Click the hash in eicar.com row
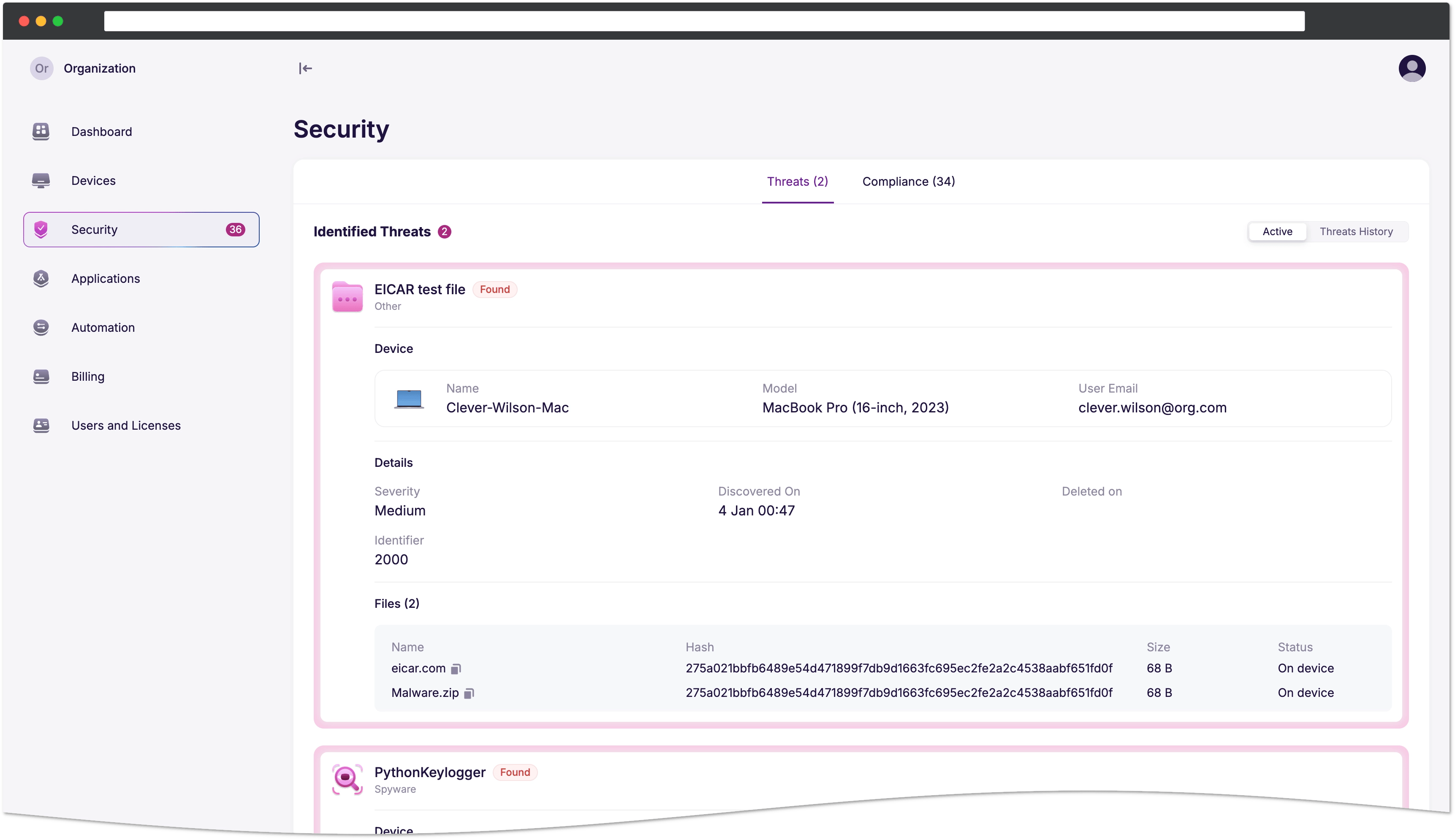The image size is (1455, 840). point(898,669)
